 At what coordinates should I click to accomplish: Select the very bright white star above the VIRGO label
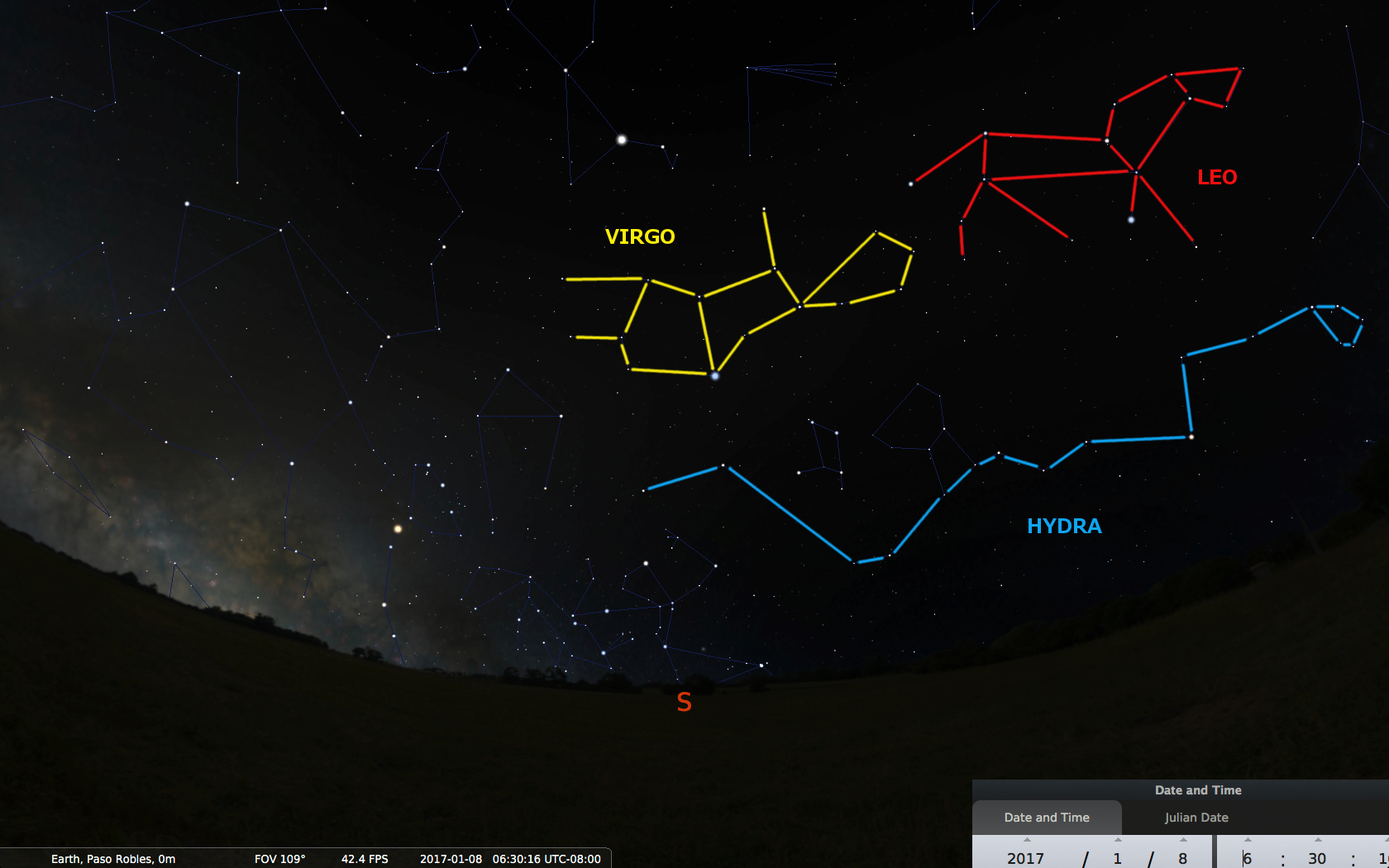[622, 140]
